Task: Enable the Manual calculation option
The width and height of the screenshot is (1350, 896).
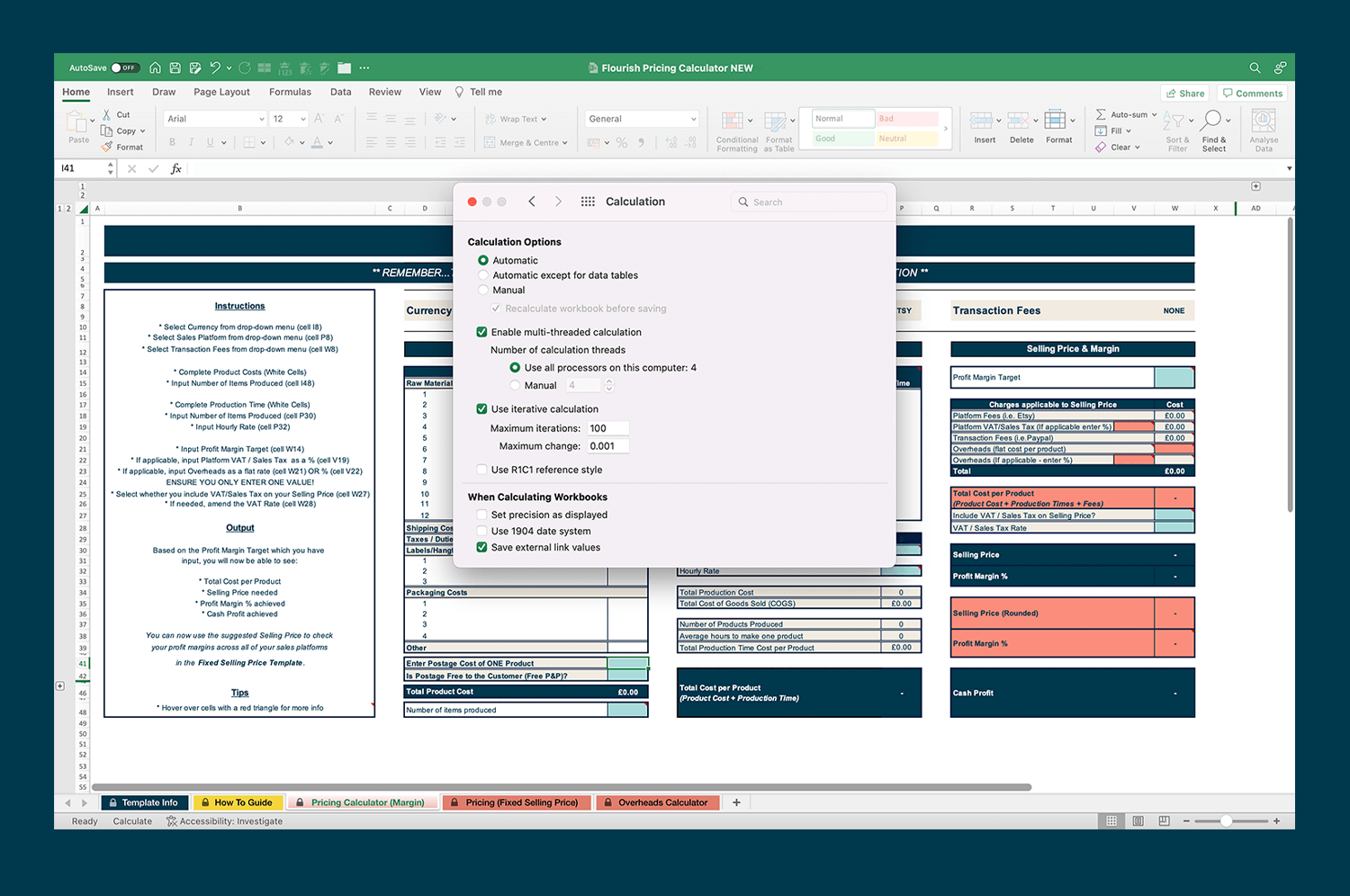Action: tap(484, 290)
